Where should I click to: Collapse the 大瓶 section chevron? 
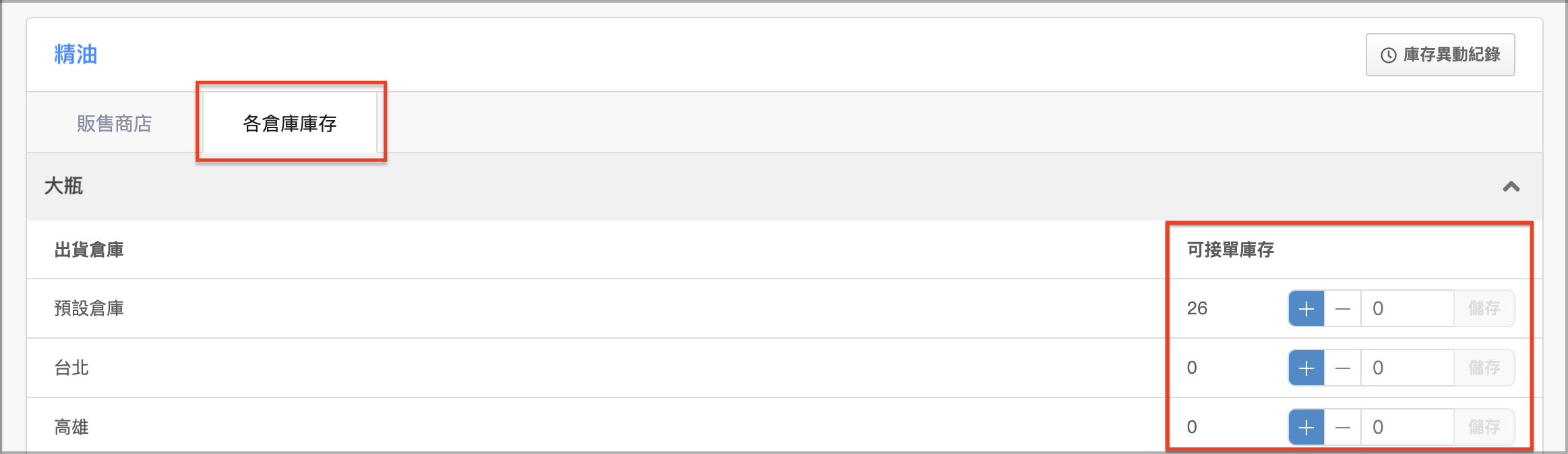point(1511,187)
